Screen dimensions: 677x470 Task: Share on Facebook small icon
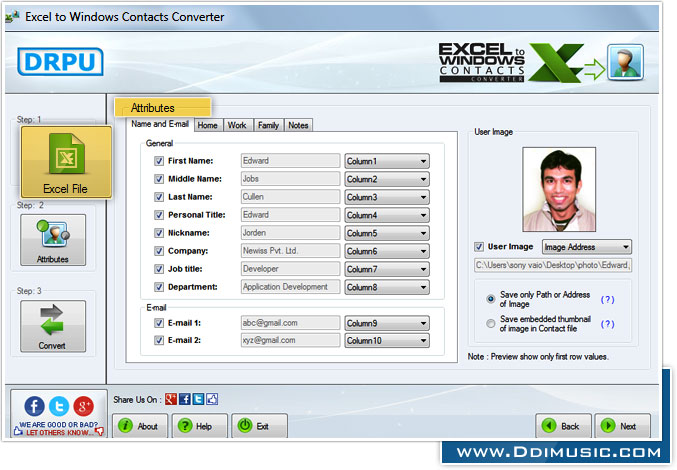click(184, 399)
